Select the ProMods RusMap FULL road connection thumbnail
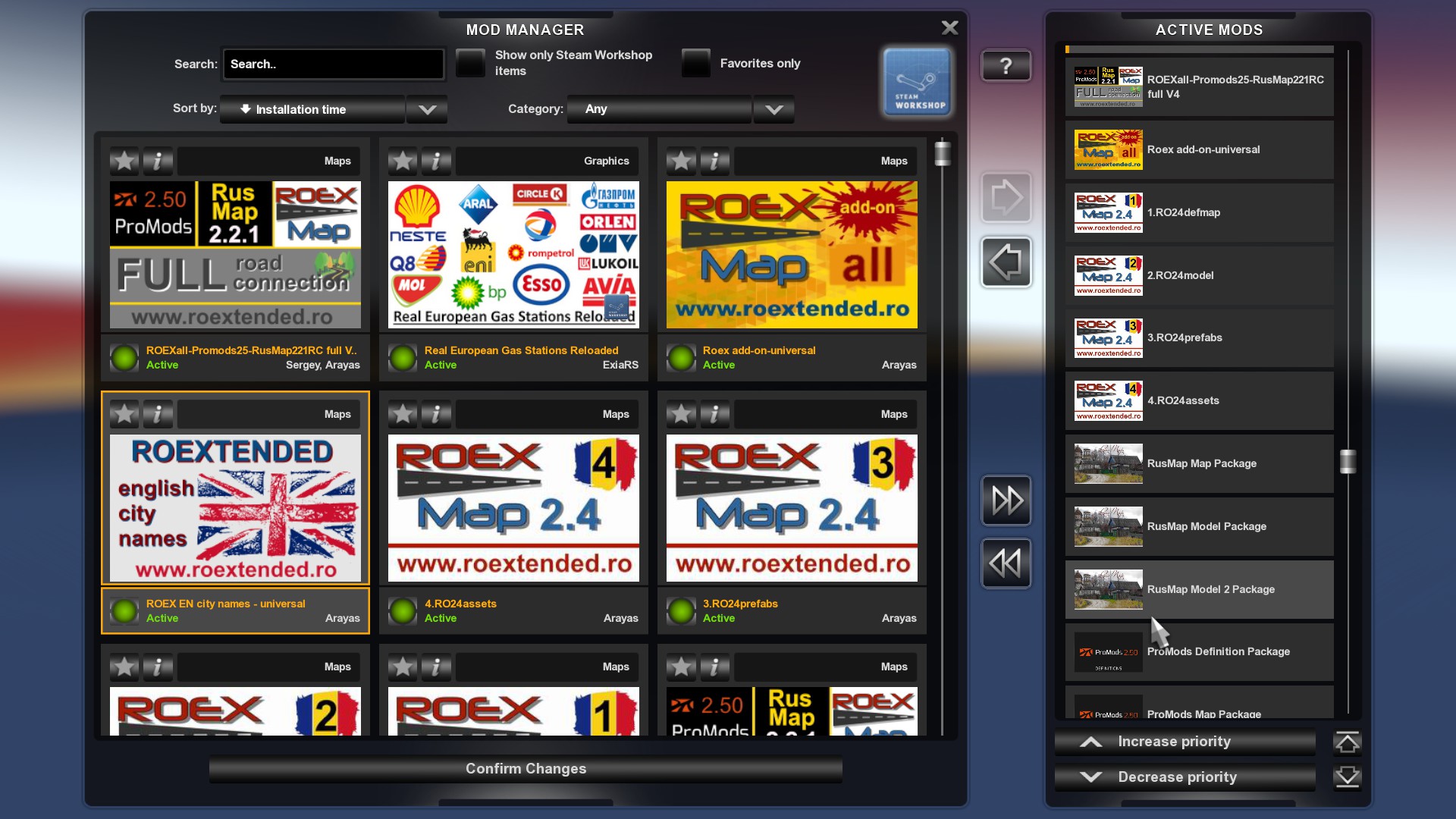1456x819 pixels. coord(235,255)
